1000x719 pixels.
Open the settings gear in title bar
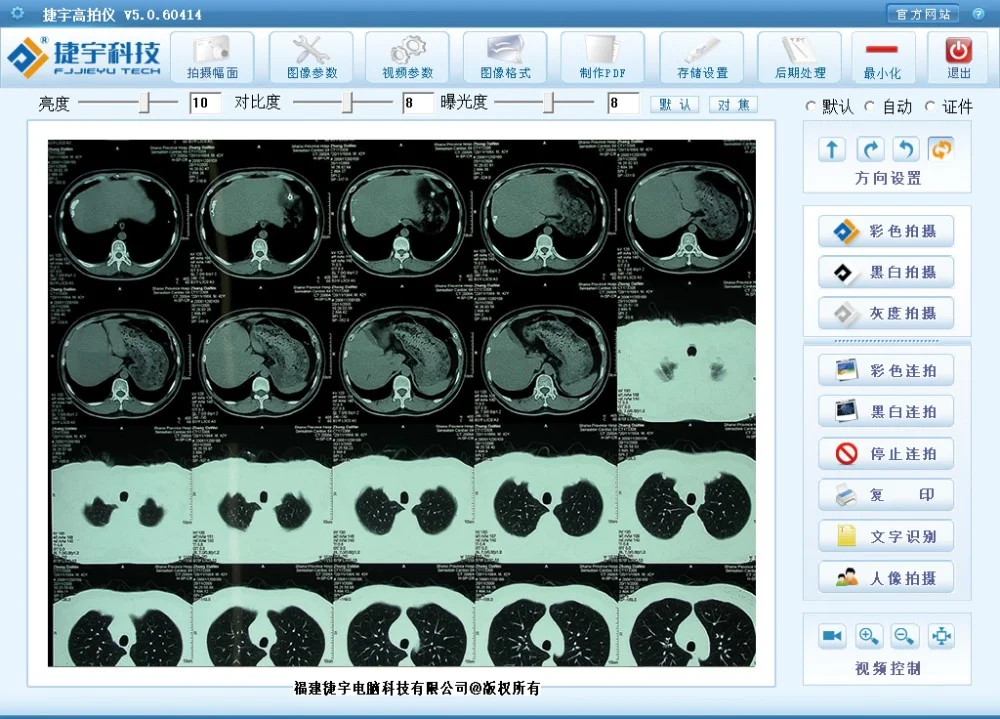17,13
